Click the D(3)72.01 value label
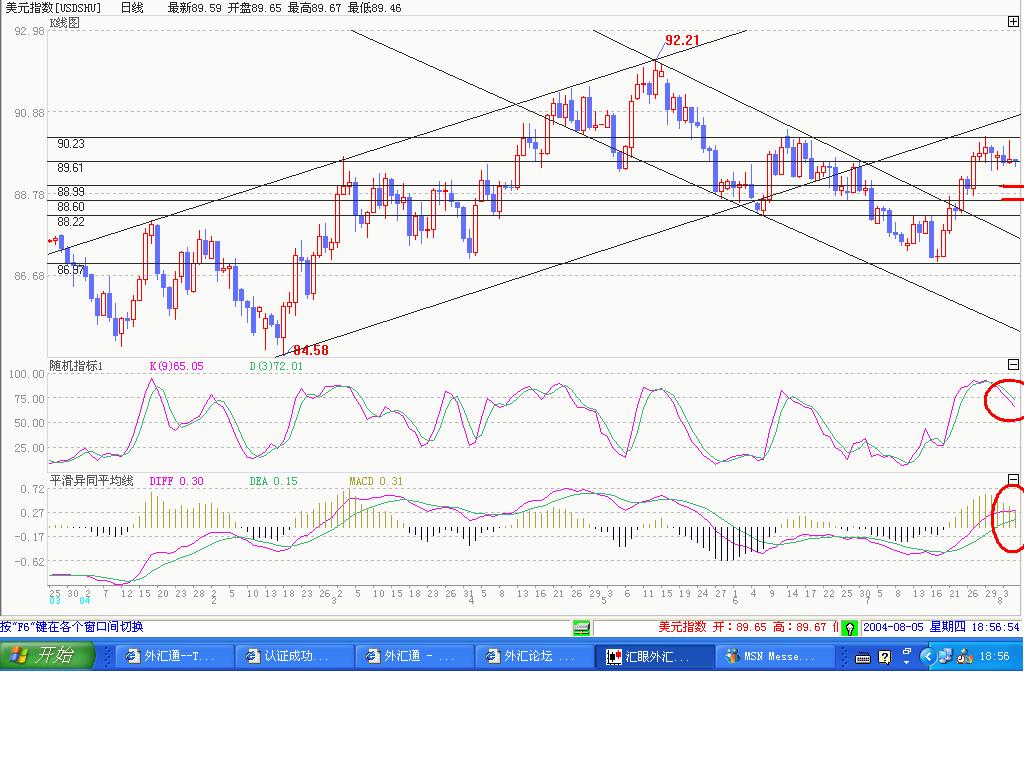This screenshot has width=1024, height=768. coord(276,366)
